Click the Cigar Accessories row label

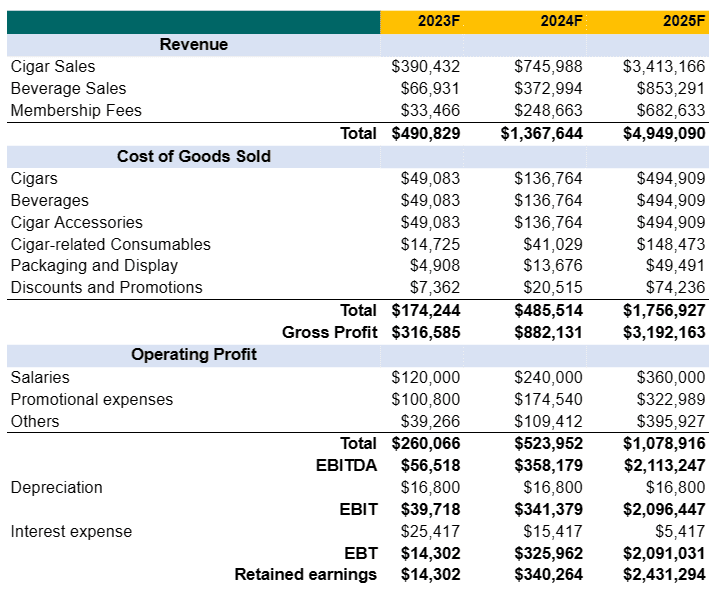(77, 222)
